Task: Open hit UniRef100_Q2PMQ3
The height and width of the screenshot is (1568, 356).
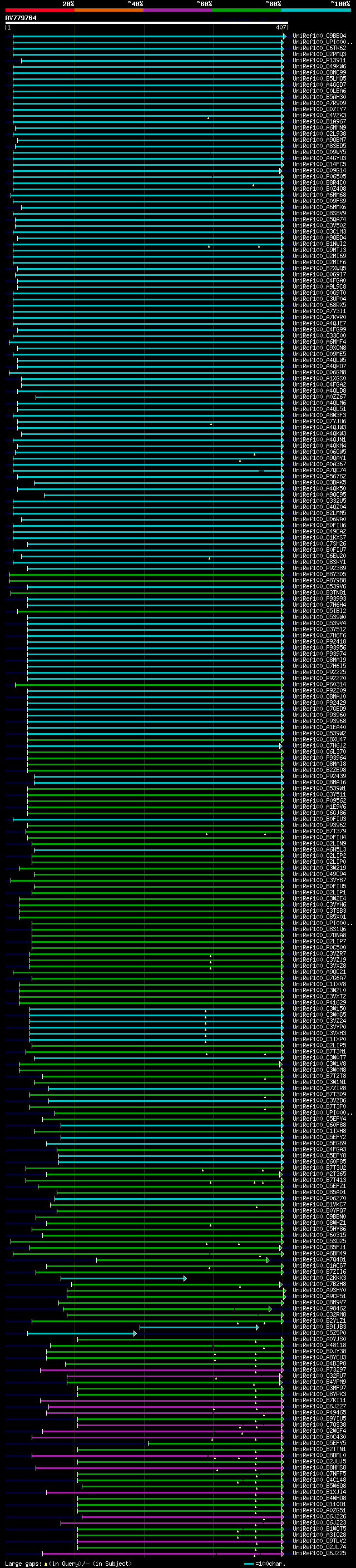Action: coord(319,54)
